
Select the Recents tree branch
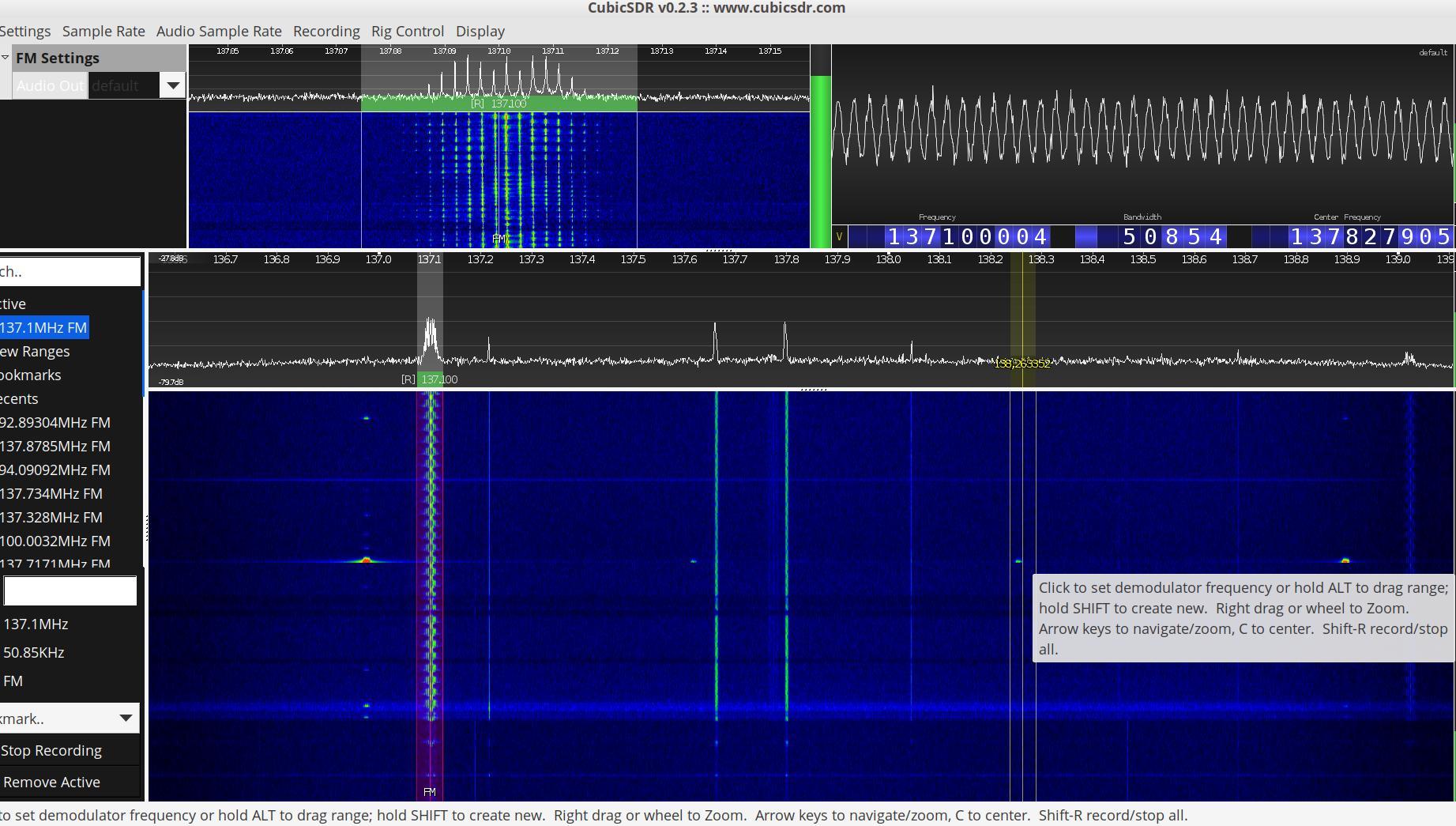[19, 398]
